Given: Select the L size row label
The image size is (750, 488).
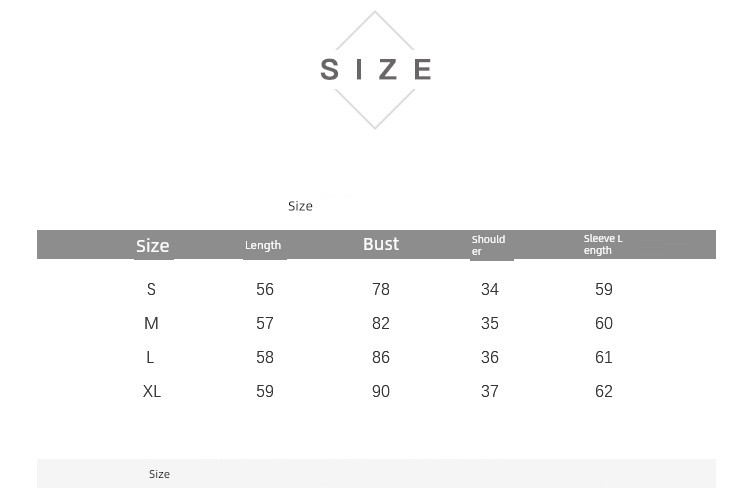Looking at the screenshot, I should (x=151, y=357).
